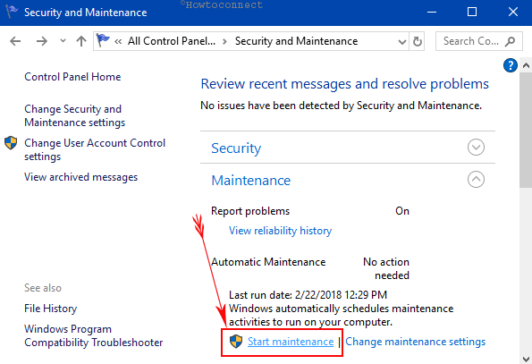Click the UAC shield icon in sidebar

tap(11, 143)
